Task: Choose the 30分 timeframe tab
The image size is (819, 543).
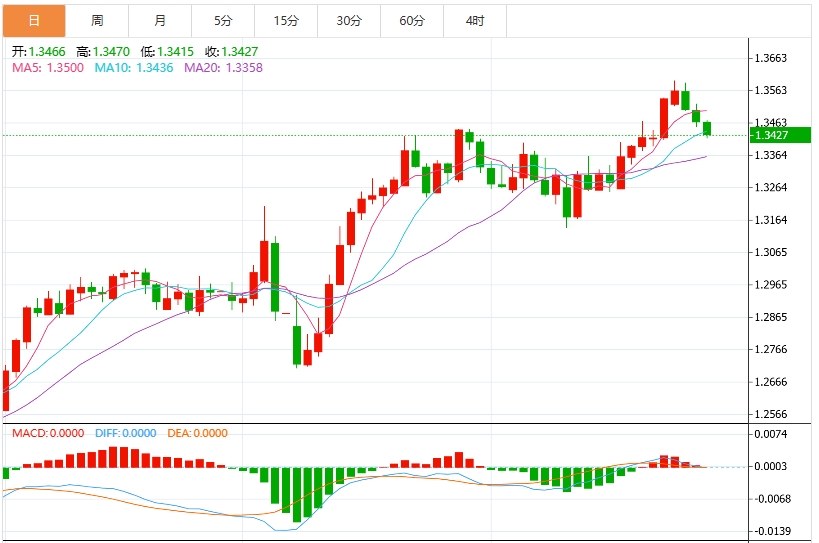Action: (x=349, y=20)
